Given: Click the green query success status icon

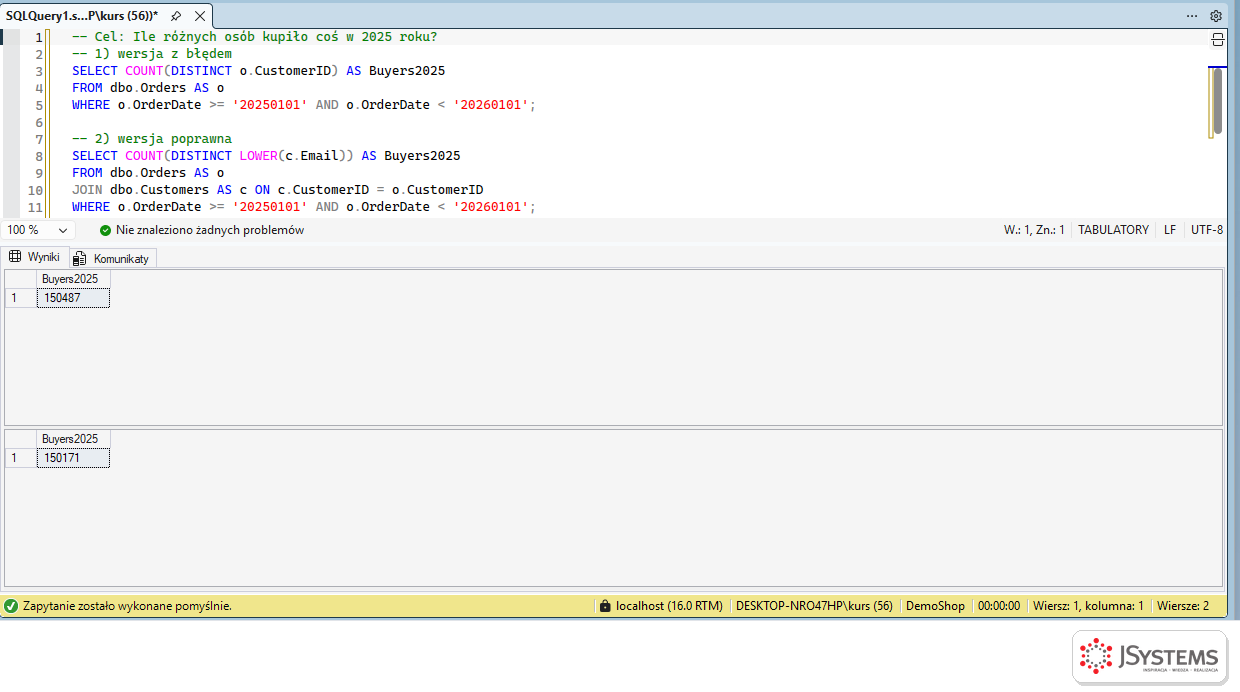Looking at the screenshot, I should [11, 606].
